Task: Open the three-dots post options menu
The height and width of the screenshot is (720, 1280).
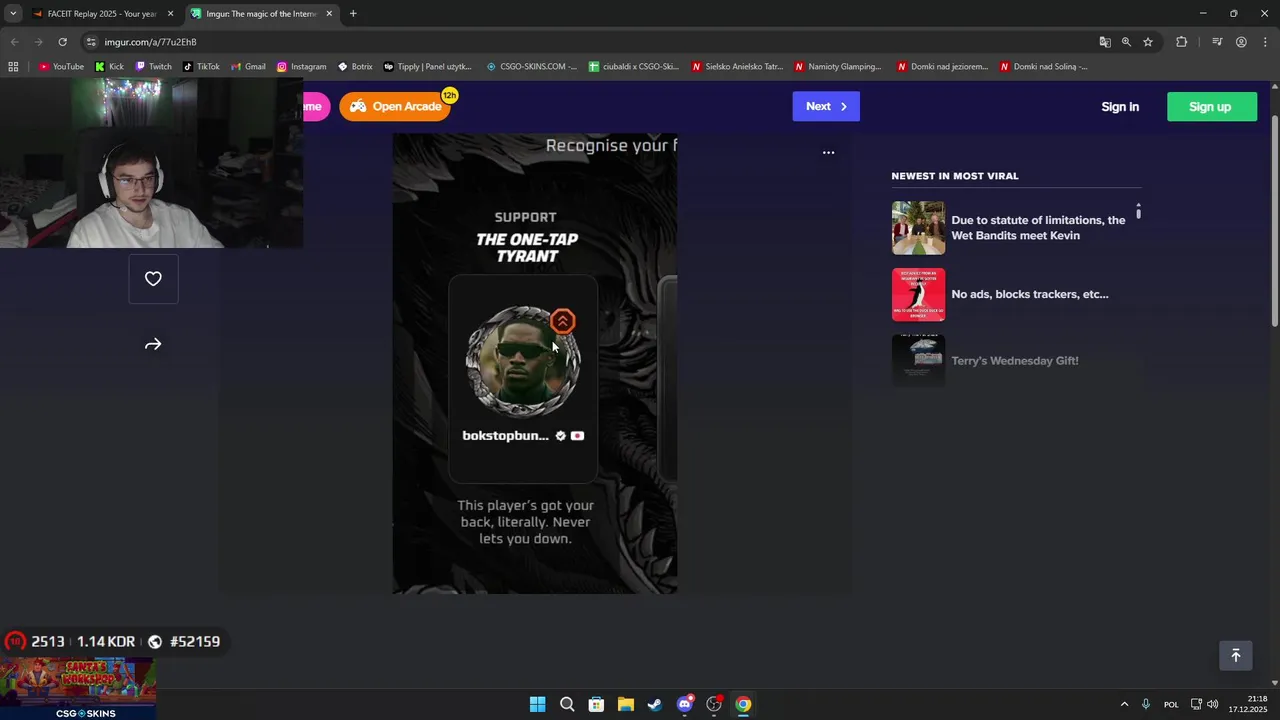Action: pyautogui.click(x=828, y=153)
